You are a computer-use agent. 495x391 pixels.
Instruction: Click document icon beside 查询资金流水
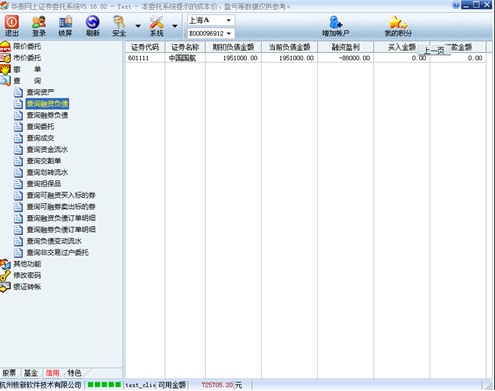18,150
